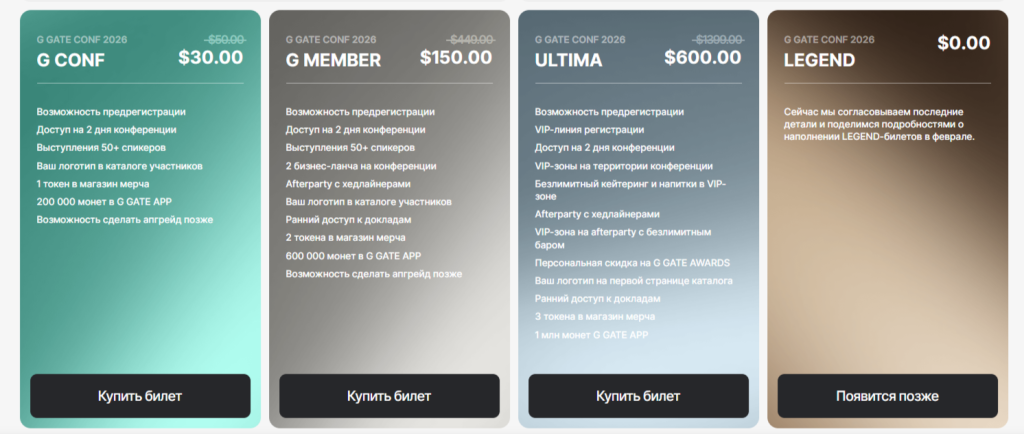Click the G MEMBER plan heading

[333, 60]
